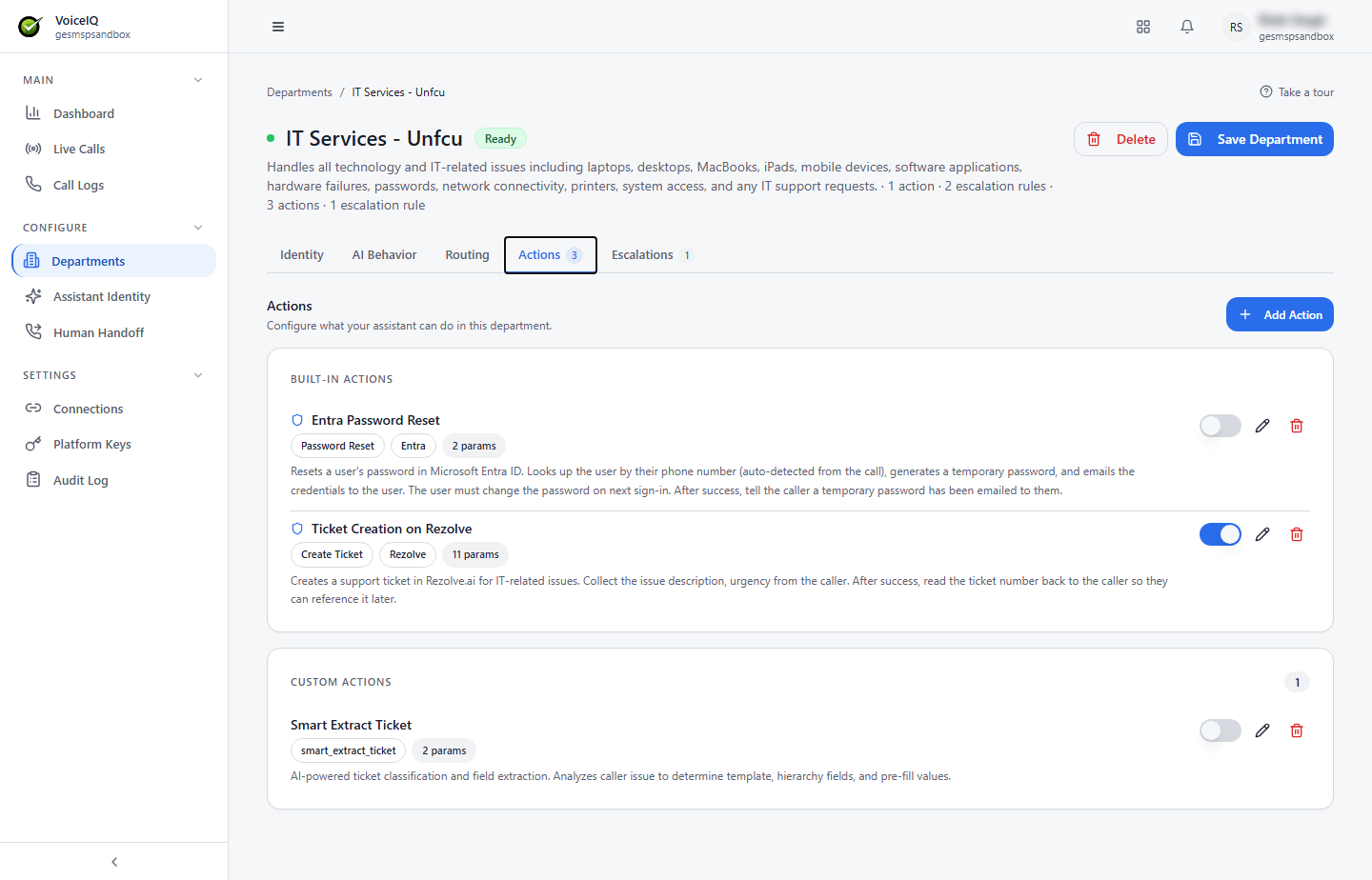
Task: Delete the Entra Password Reset action
Action: point(1297,426)
